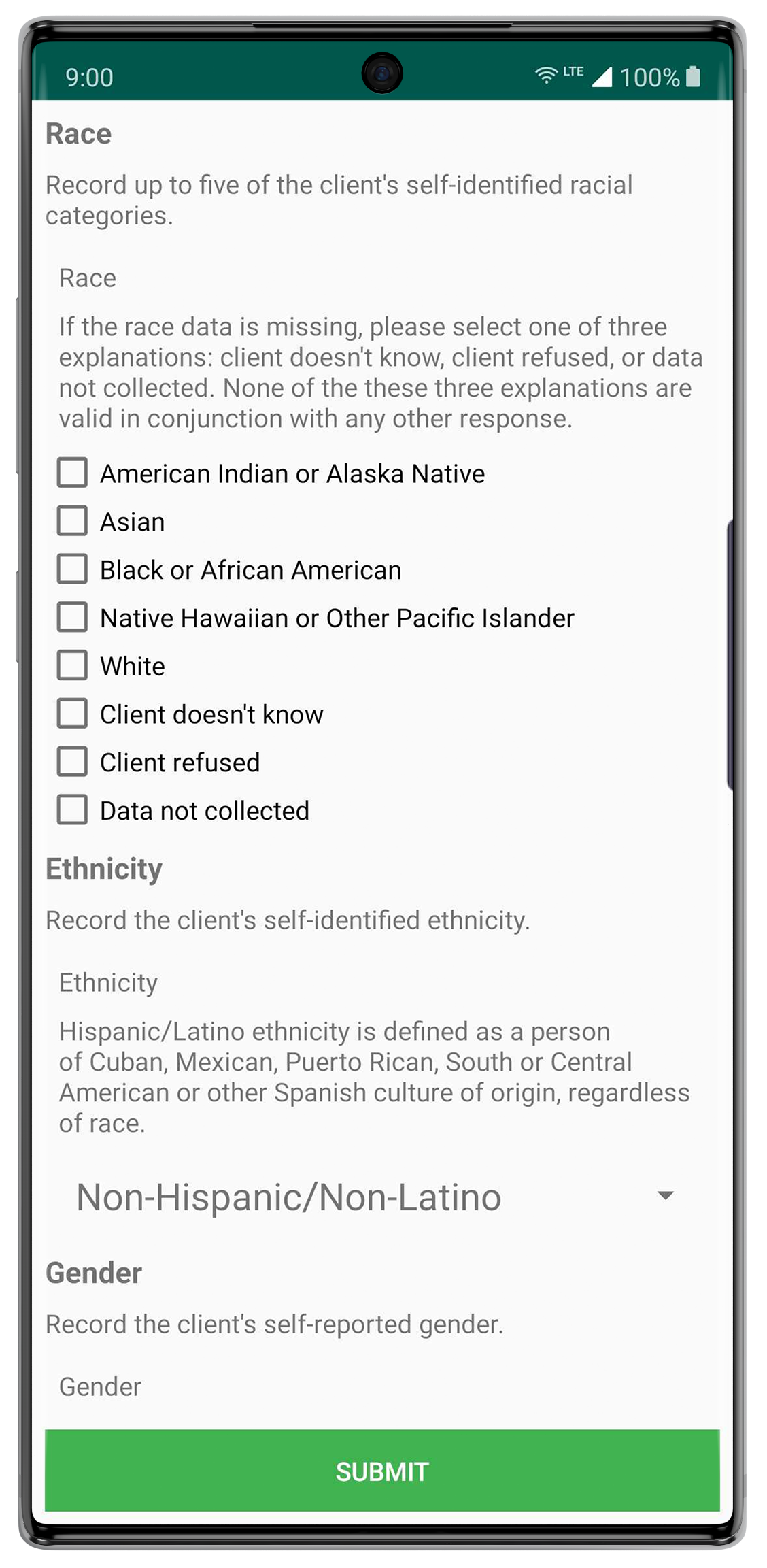The height and width of the screenshot is (1568, 767).
Task: Toggle the Client refused checkbox
Action: tap(72, 762)
